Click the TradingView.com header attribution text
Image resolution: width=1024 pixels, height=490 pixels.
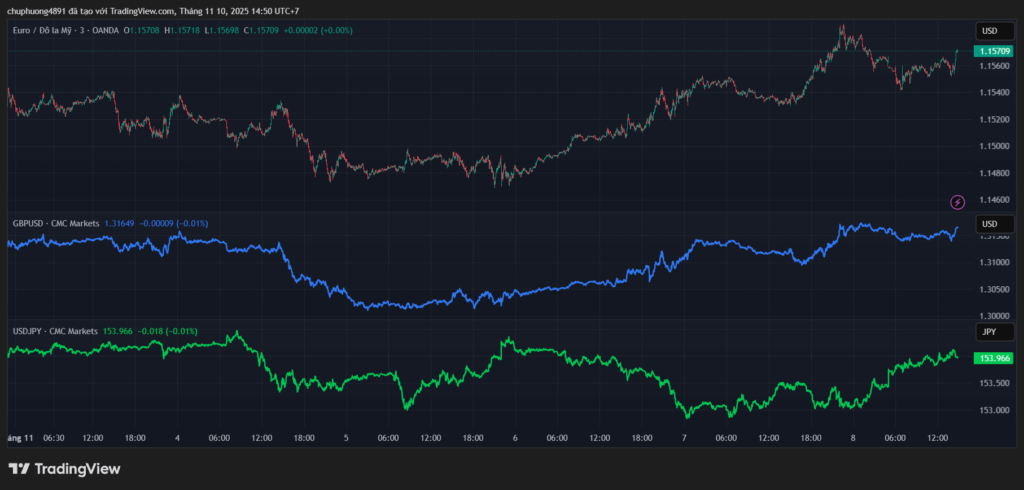point(139,11)
